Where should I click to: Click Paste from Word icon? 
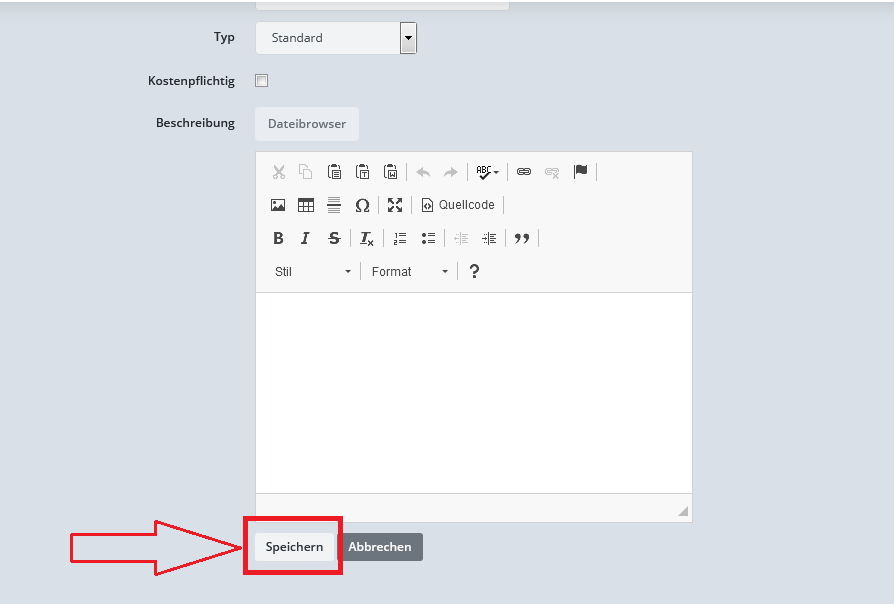[391, 172]
